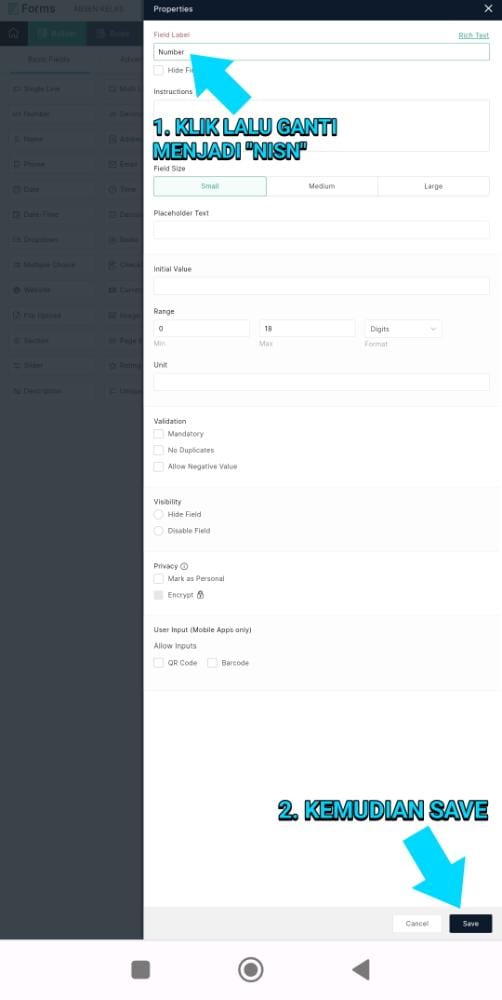Close the Properties panel with X
The height and width of the screenshot is (1000, 502).
click(x=488, y=9)
